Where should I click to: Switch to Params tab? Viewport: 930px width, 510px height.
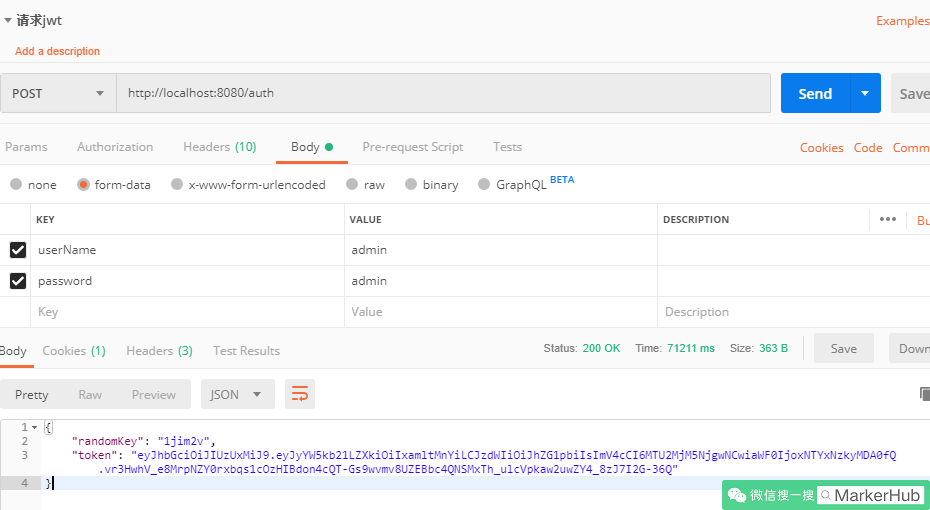point(26,147)
